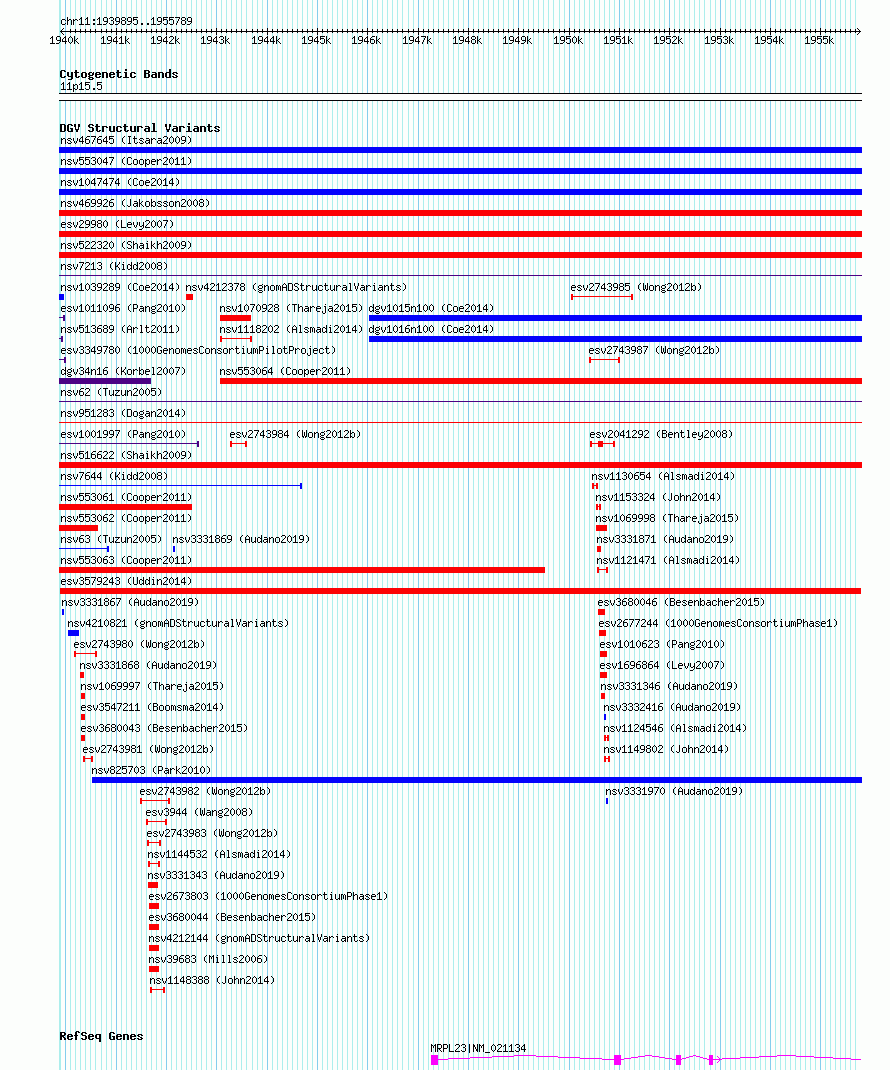Click nsv1148388 (John2014) label

[212, 981]
